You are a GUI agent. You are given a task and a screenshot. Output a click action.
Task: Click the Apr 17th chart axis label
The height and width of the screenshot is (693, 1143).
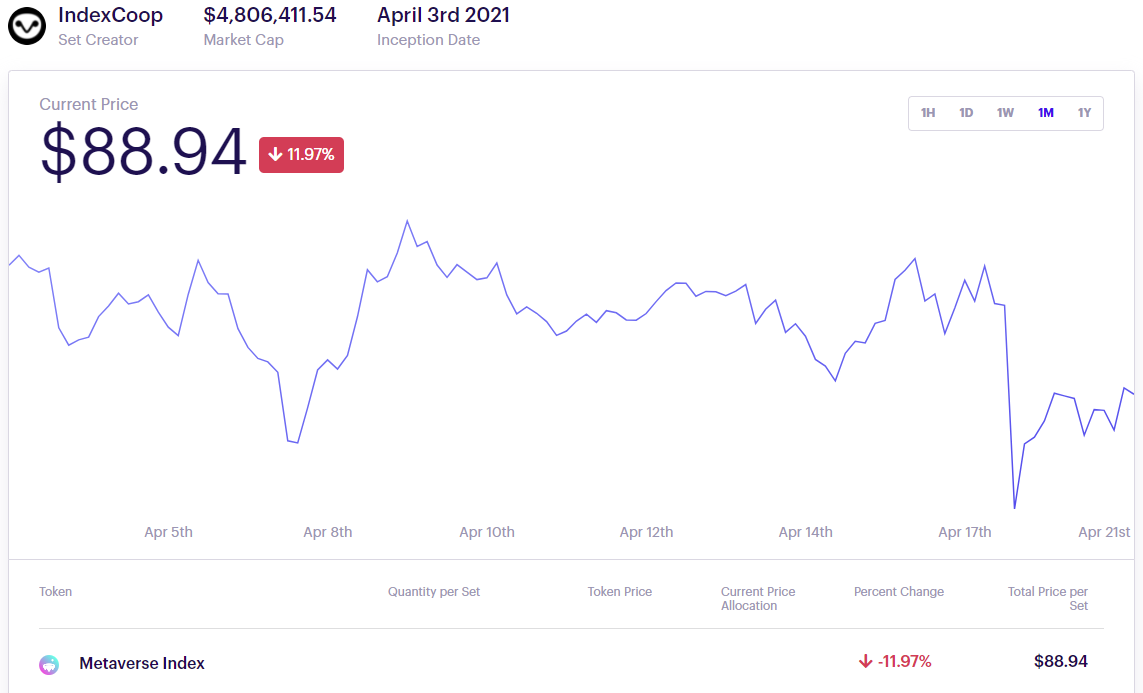click(965, 532)
